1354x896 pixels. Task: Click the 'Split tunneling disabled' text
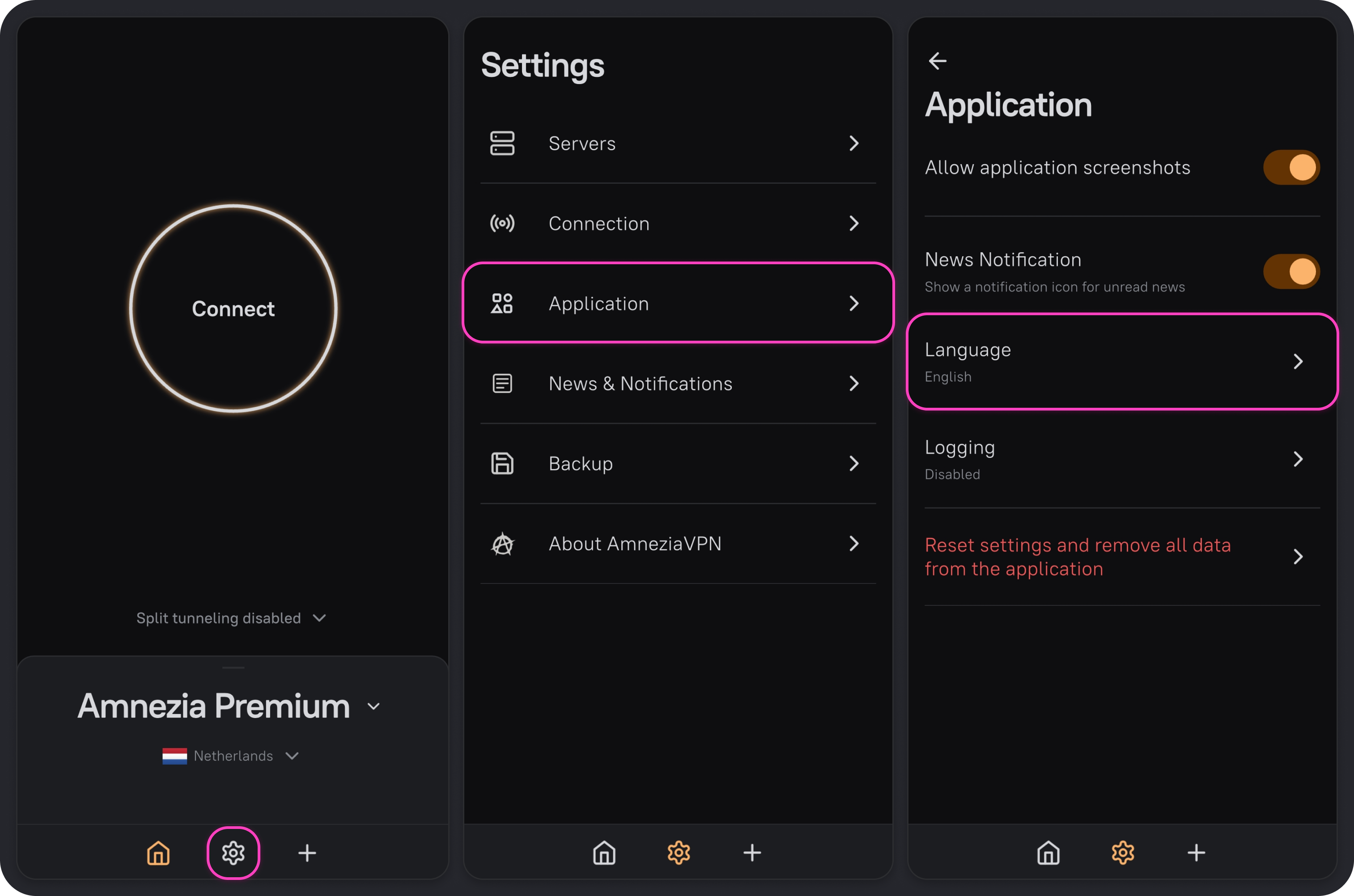tap(218, 618)
